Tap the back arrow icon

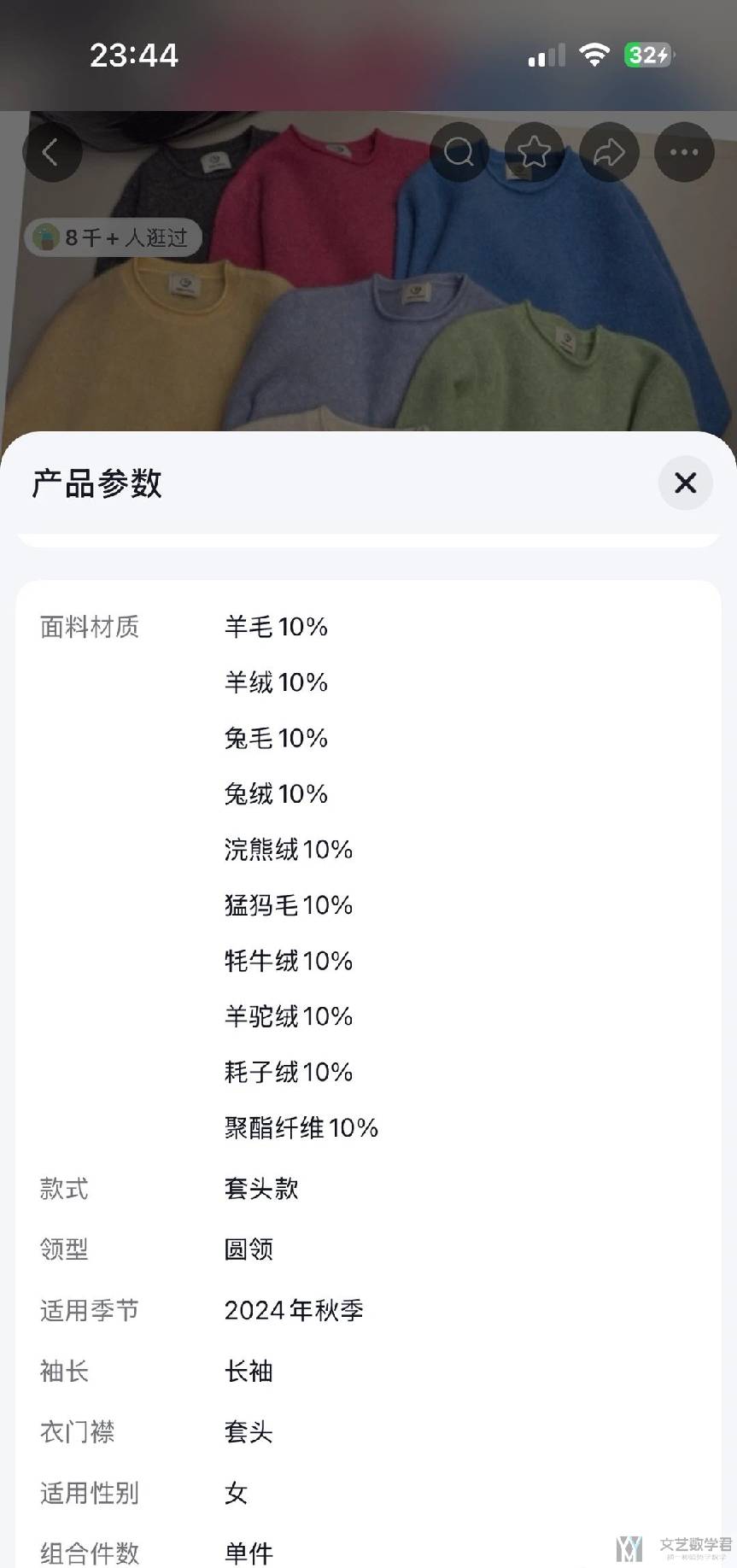[51, 153]
